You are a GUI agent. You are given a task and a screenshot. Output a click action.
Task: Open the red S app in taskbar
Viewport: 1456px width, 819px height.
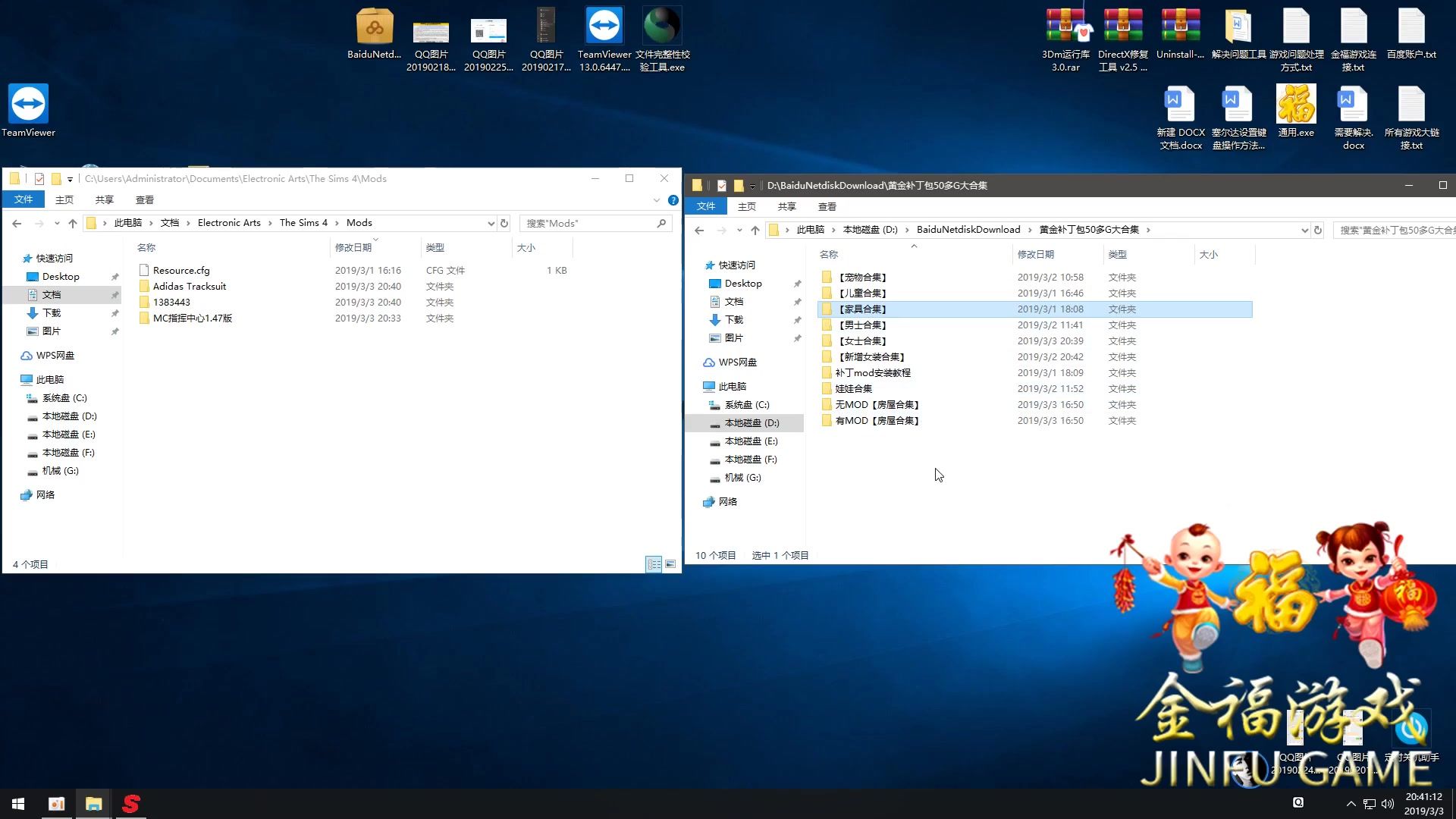point(130,804)
